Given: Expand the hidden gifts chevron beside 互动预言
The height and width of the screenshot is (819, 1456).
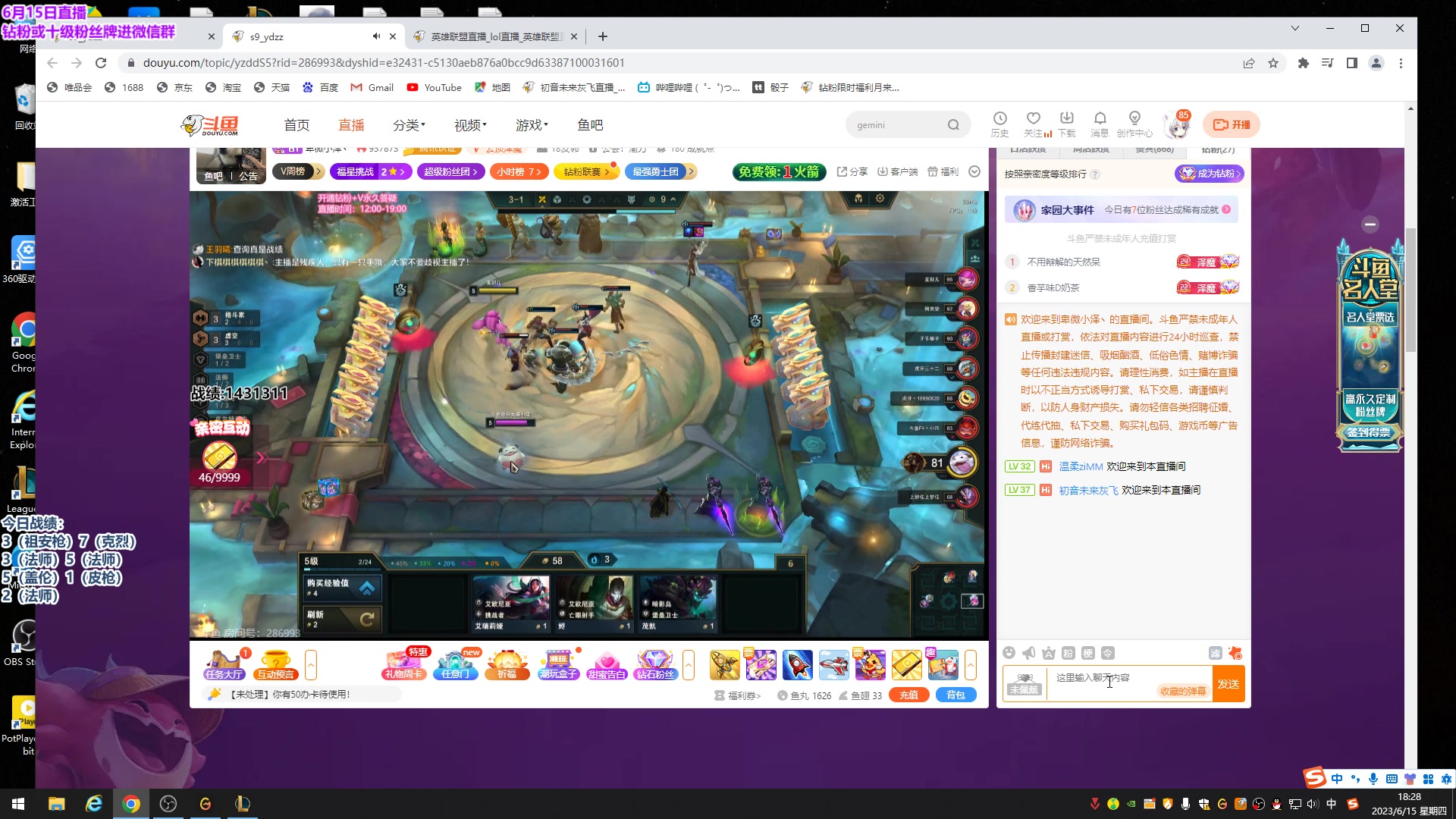Looking at the screenshot, I should (311, 665).
